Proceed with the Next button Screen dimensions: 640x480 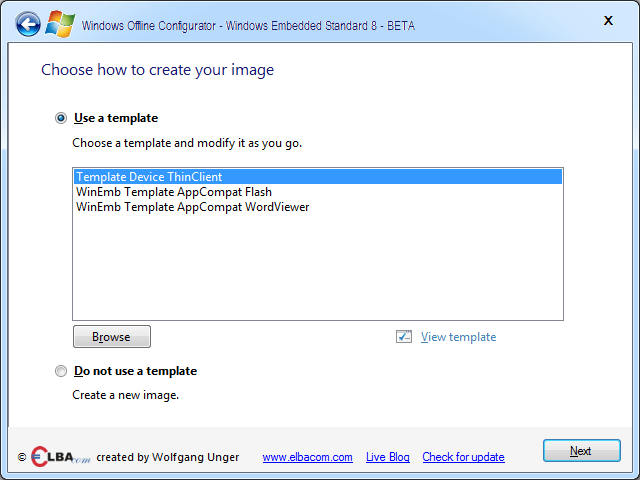point(582,451)
